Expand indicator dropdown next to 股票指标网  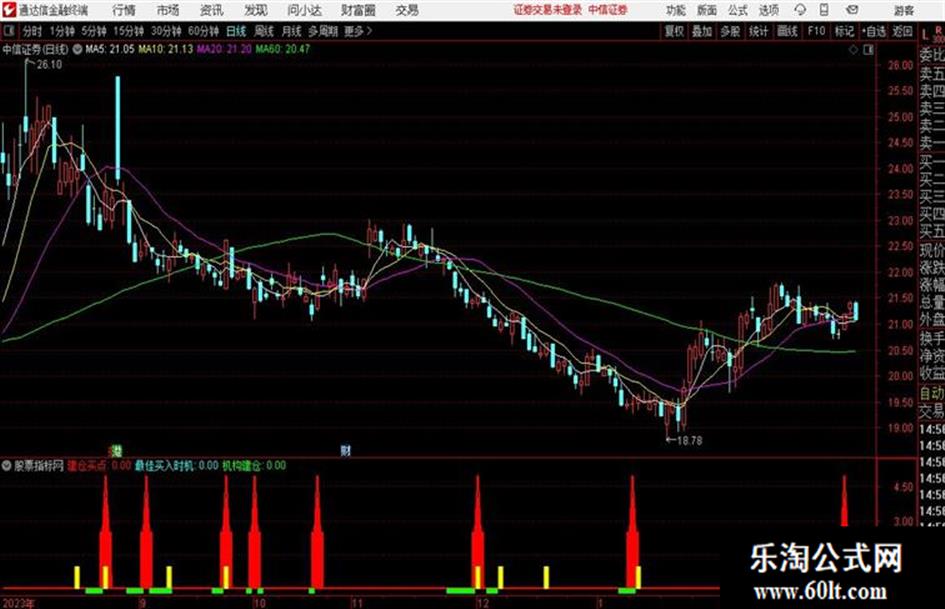point(7,465)
